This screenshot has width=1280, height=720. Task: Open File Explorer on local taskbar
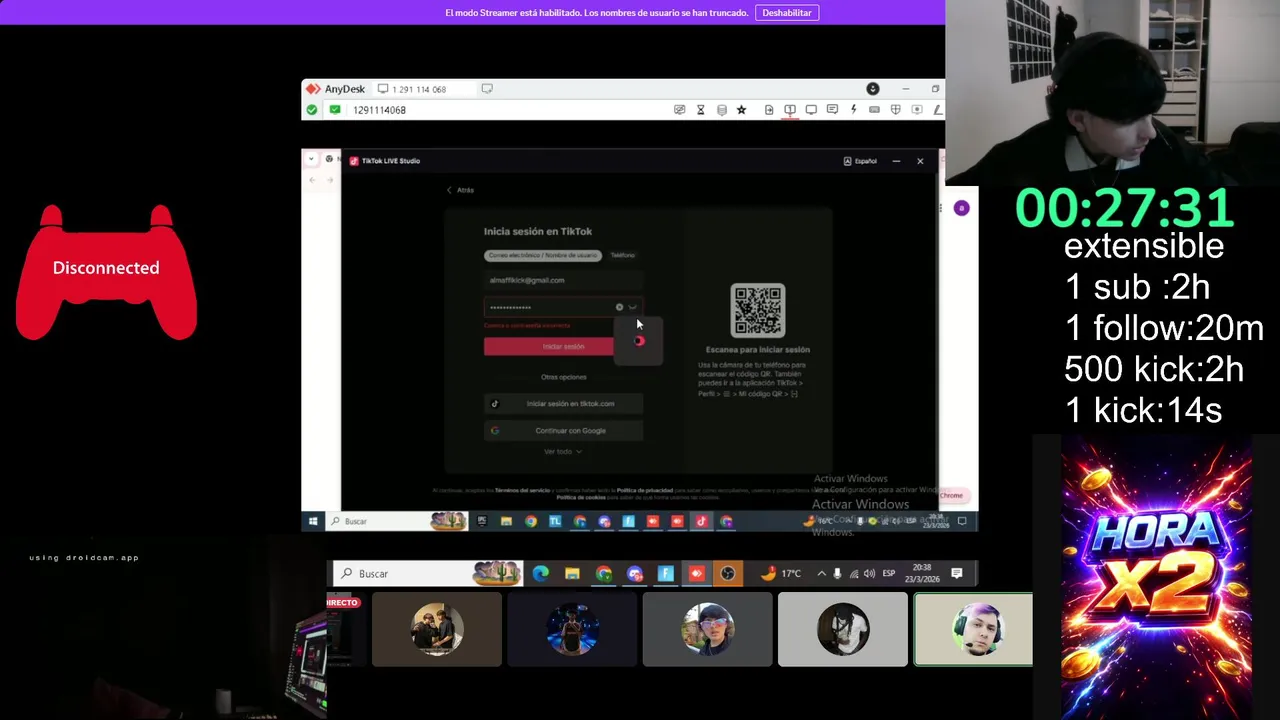click(572, 574)
